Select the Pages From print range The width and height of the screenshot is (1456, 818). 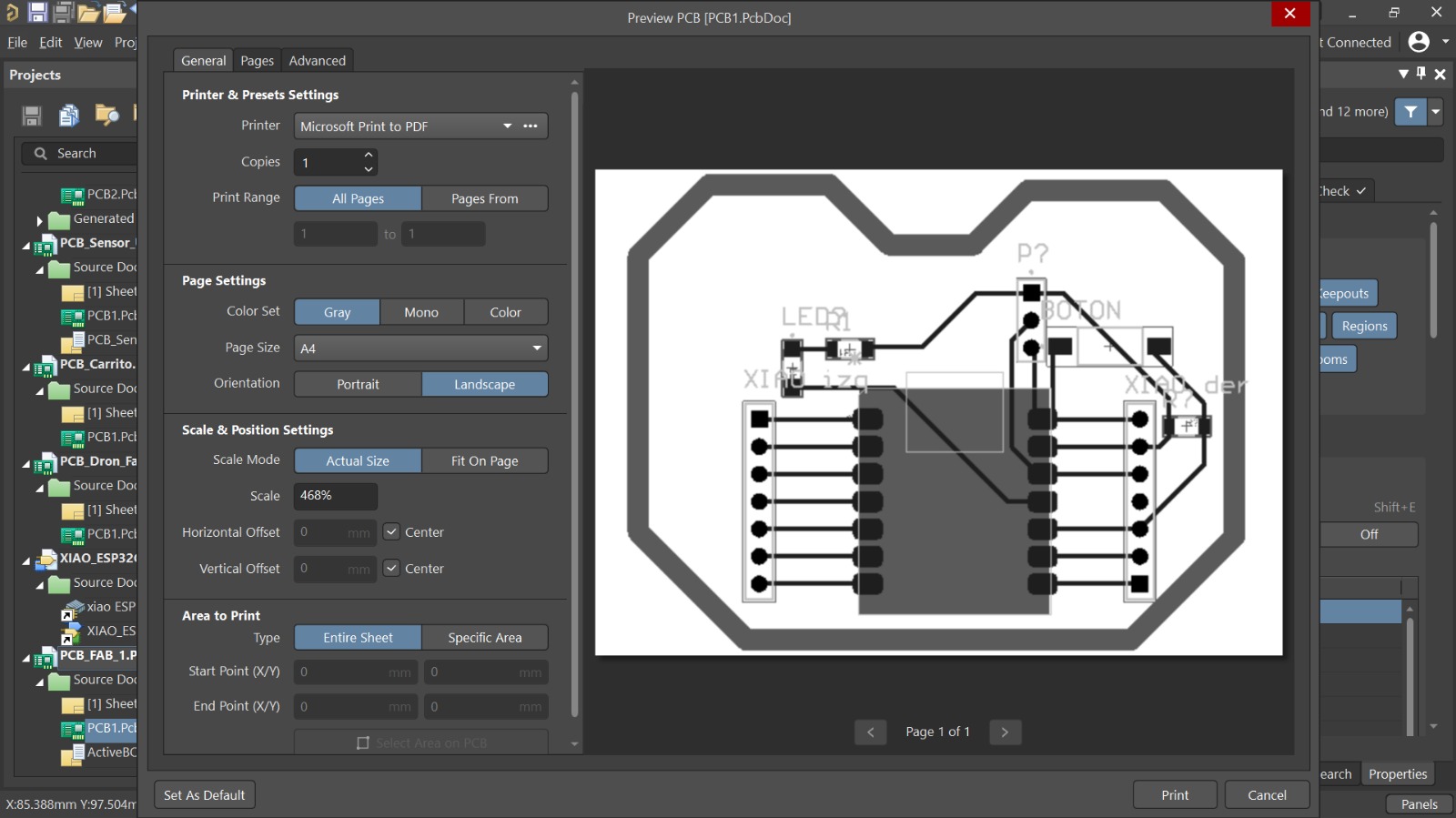click(x=485, y=198)
